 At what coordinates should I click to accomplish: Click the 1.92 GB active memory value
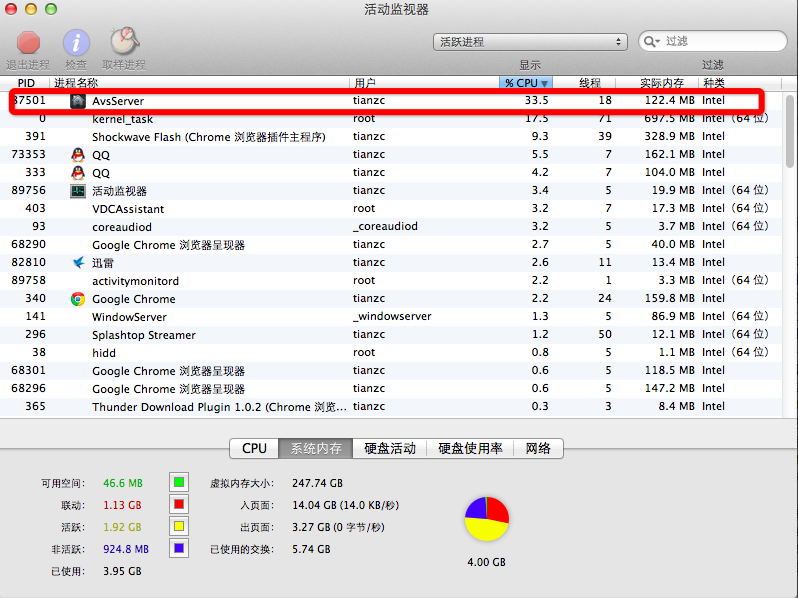tap(122, 527)
